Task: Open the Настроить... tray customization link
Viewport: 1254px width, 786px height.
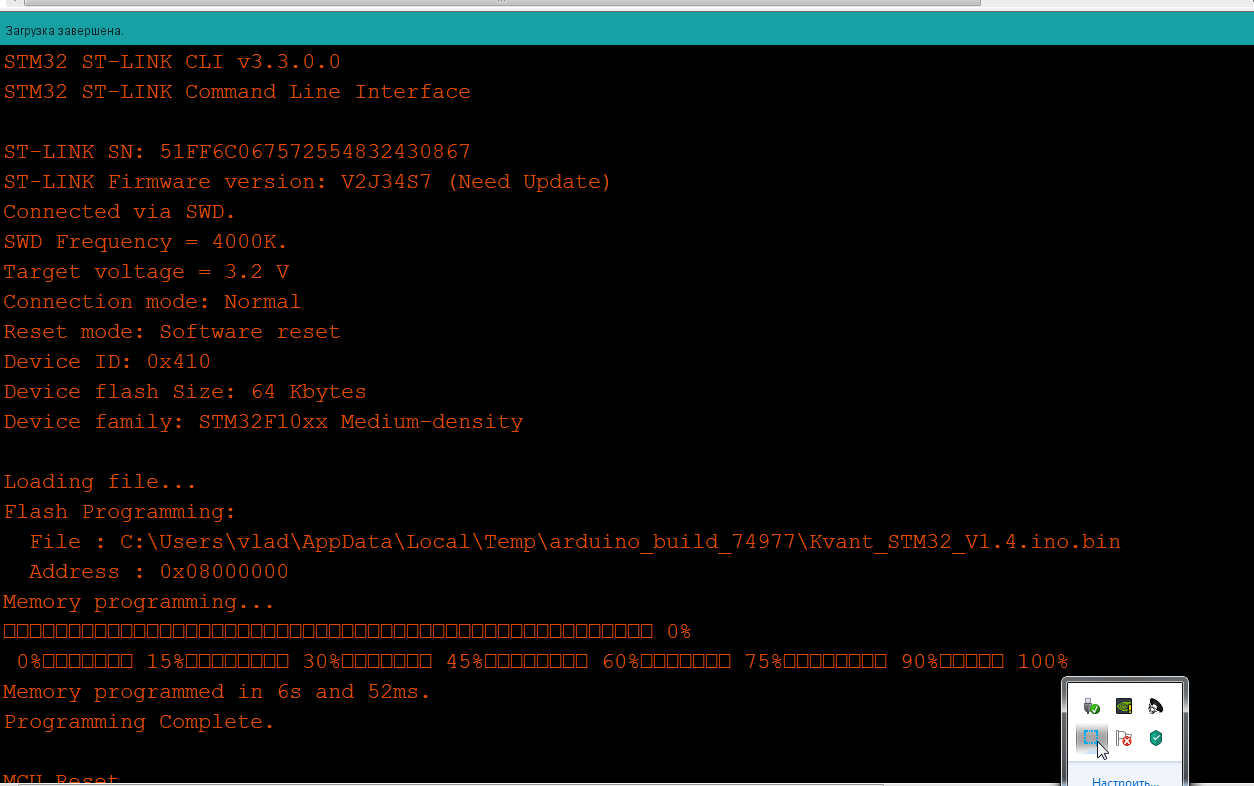Action: (x=1125, y=781)
